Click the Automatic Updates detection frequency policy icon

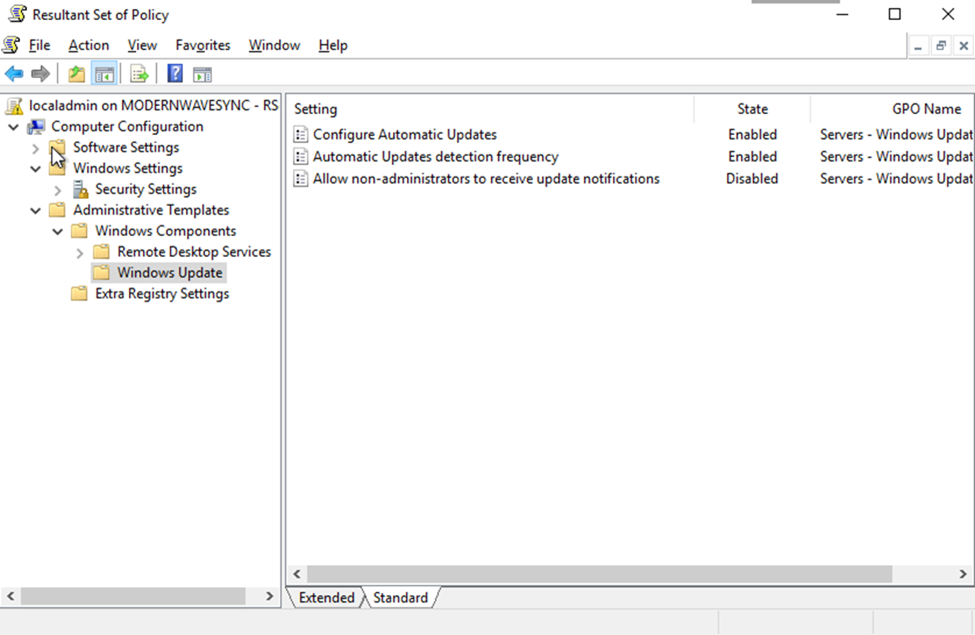coord(301,157)
